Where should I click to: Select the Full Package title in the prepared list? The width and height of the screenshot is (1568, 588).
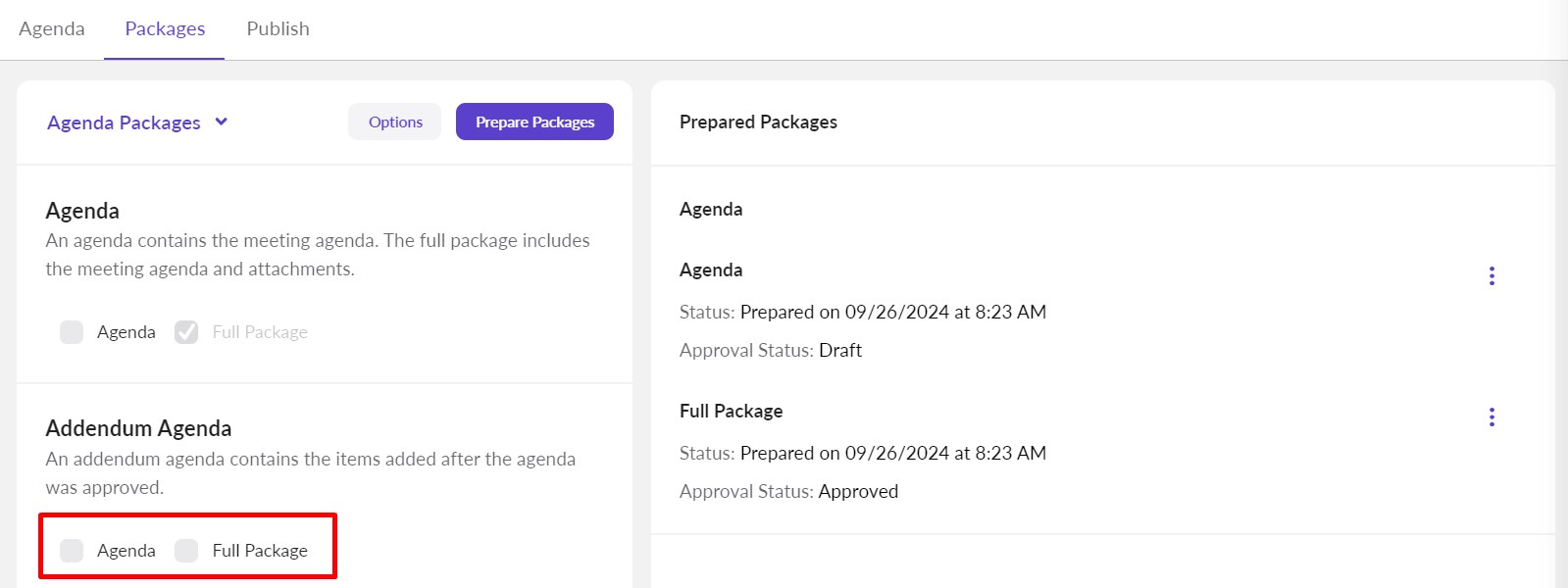coord(731,412)
